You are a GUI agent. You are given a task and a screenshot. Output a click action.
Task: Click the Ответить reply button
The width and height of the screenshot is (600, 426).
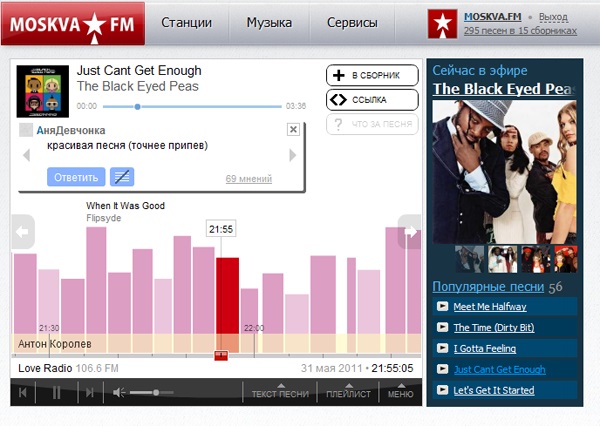(x=76, y=177)
